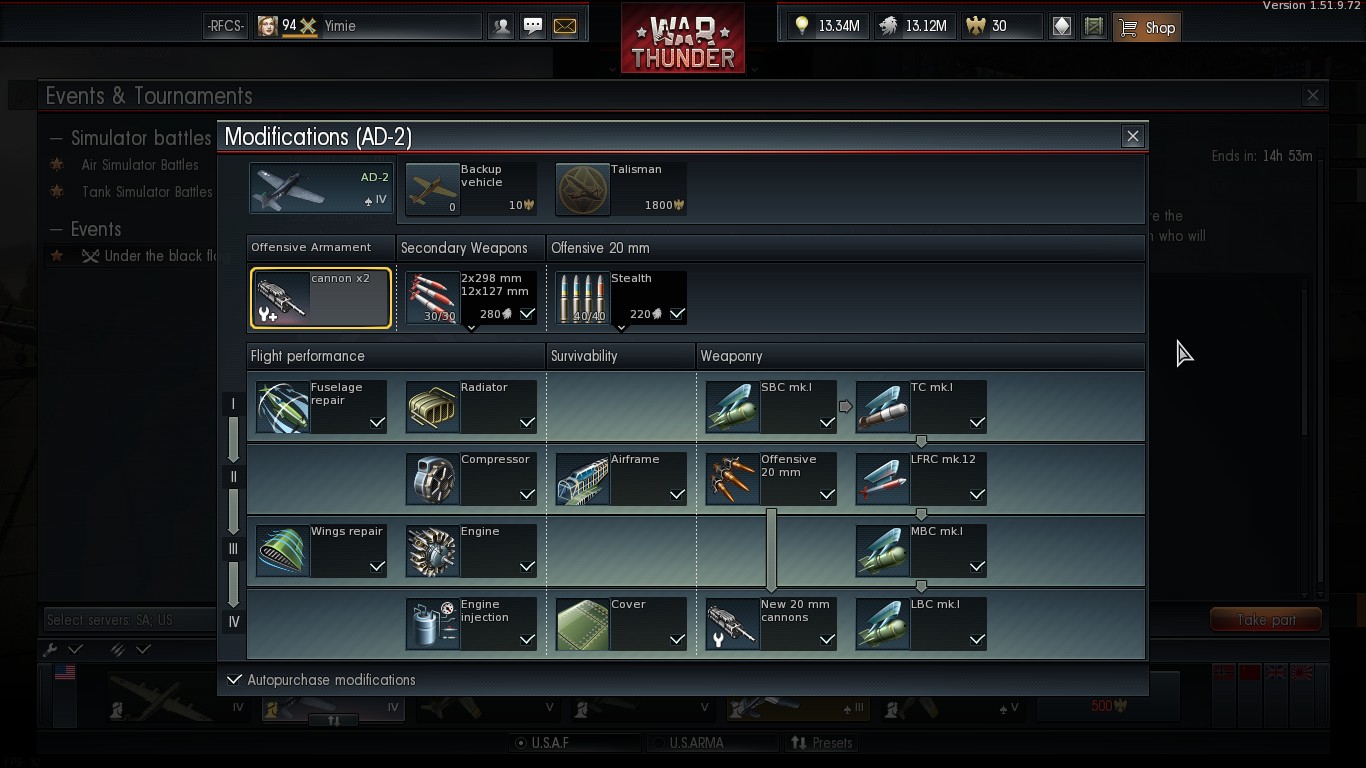Select the Radiator modification icon
Viewport: 1366px width, 768px height.
[432, 407]
